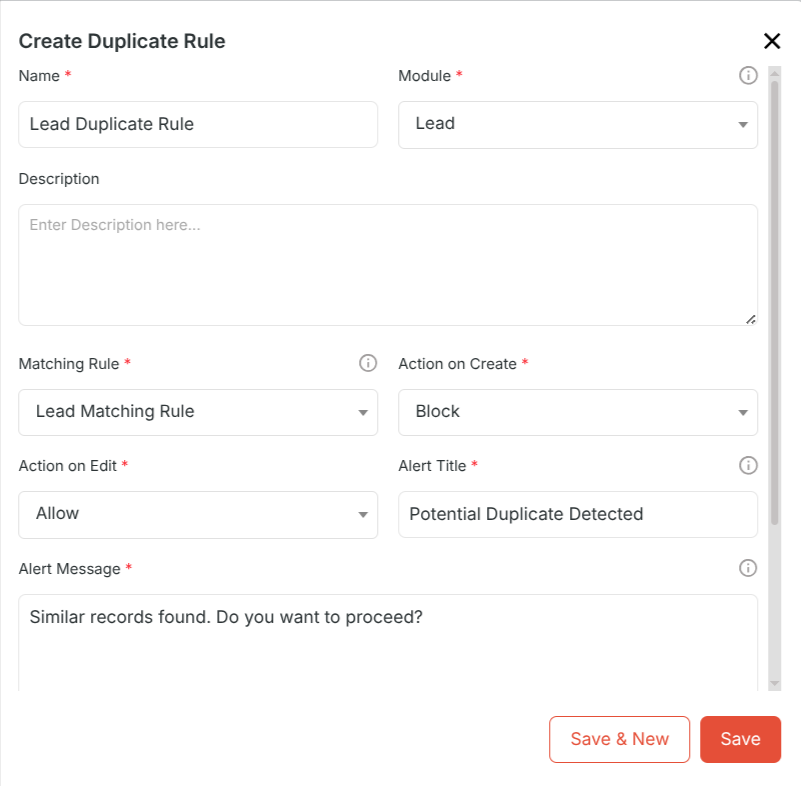This screenshot has width=801, height=786.
Task: Close the Create Duplicate Rule dialog
Action: coord(772,41)
